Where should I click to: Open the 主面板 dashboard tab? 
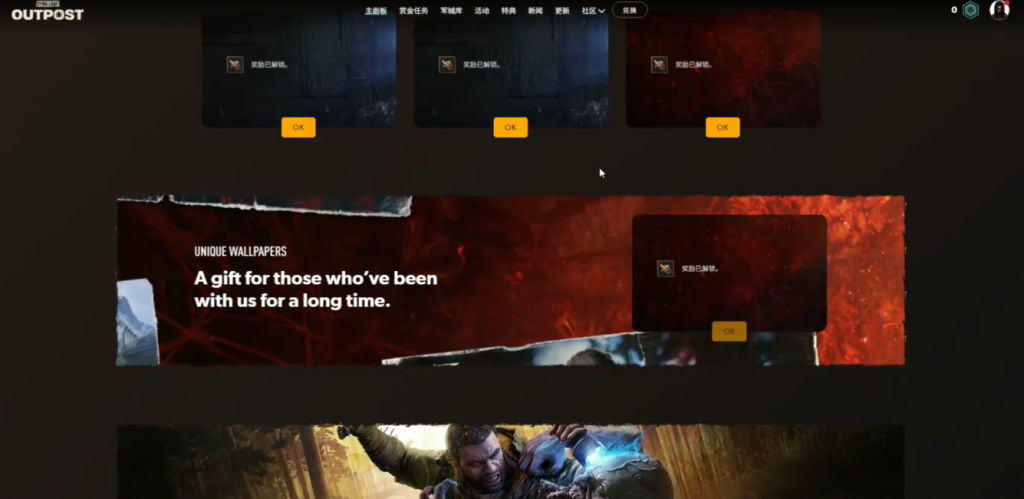pos(376,11)
